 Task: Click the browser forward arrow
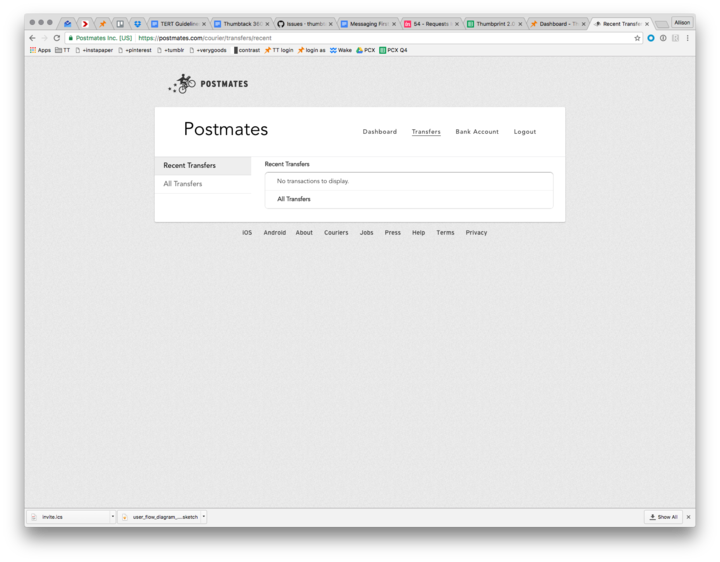point(45,38)
